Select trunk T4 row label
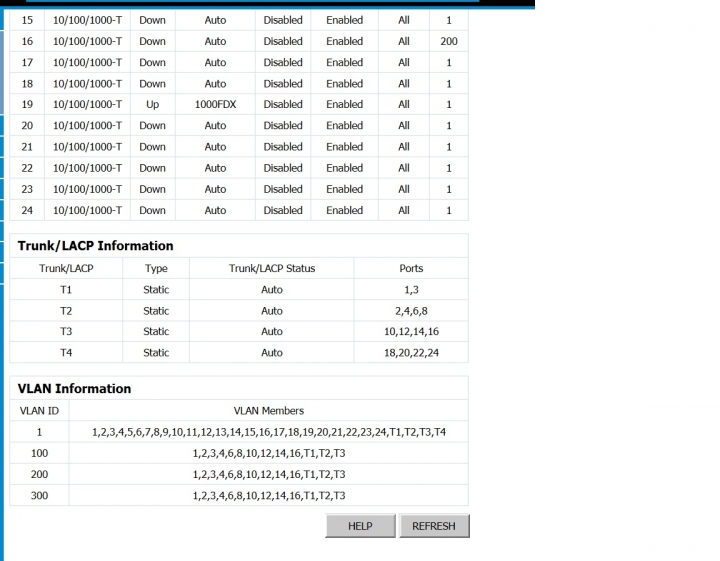720x561 pixels. tap(66, 353)
